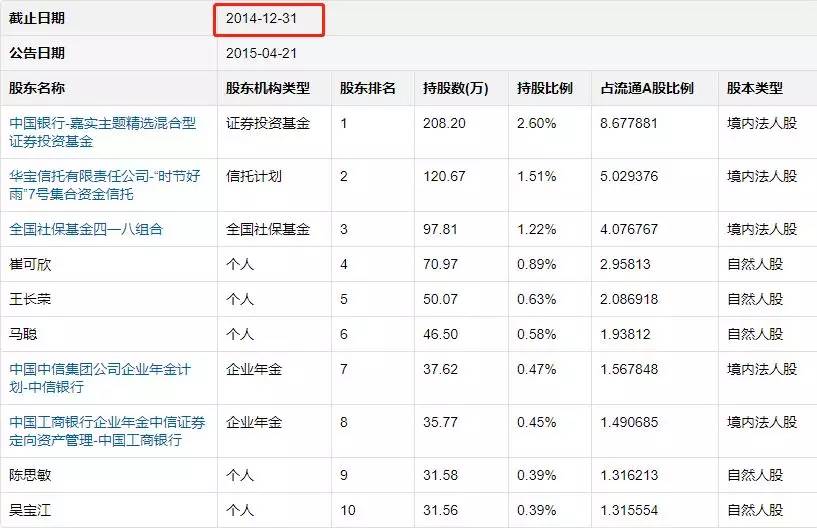Click A-share ratio 5.029376

(x=629, y=176)
